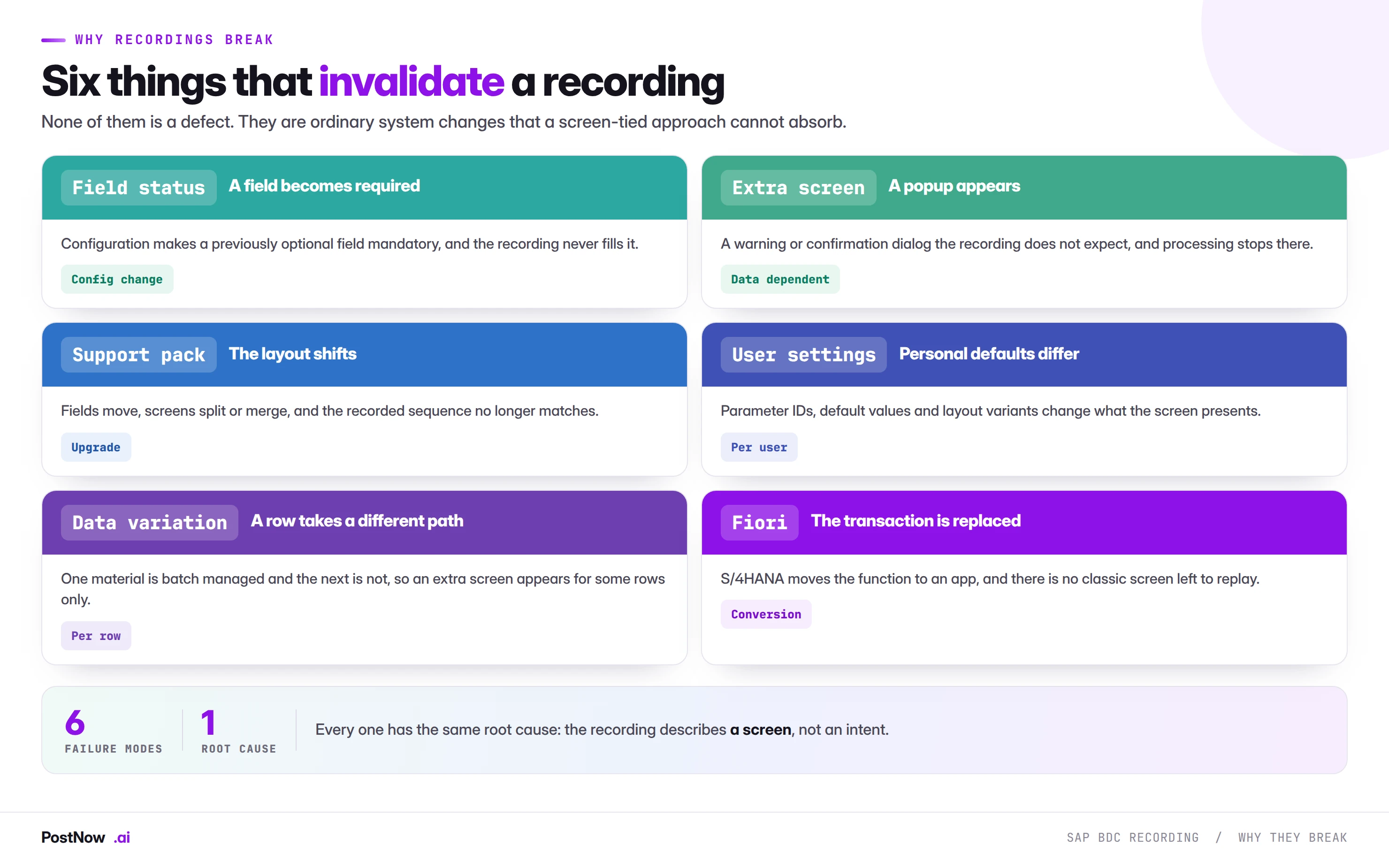The image size is (1389, 868).
Task: Click 'WHY THEY BREAK' footer text
Action: pos(1293,838)
